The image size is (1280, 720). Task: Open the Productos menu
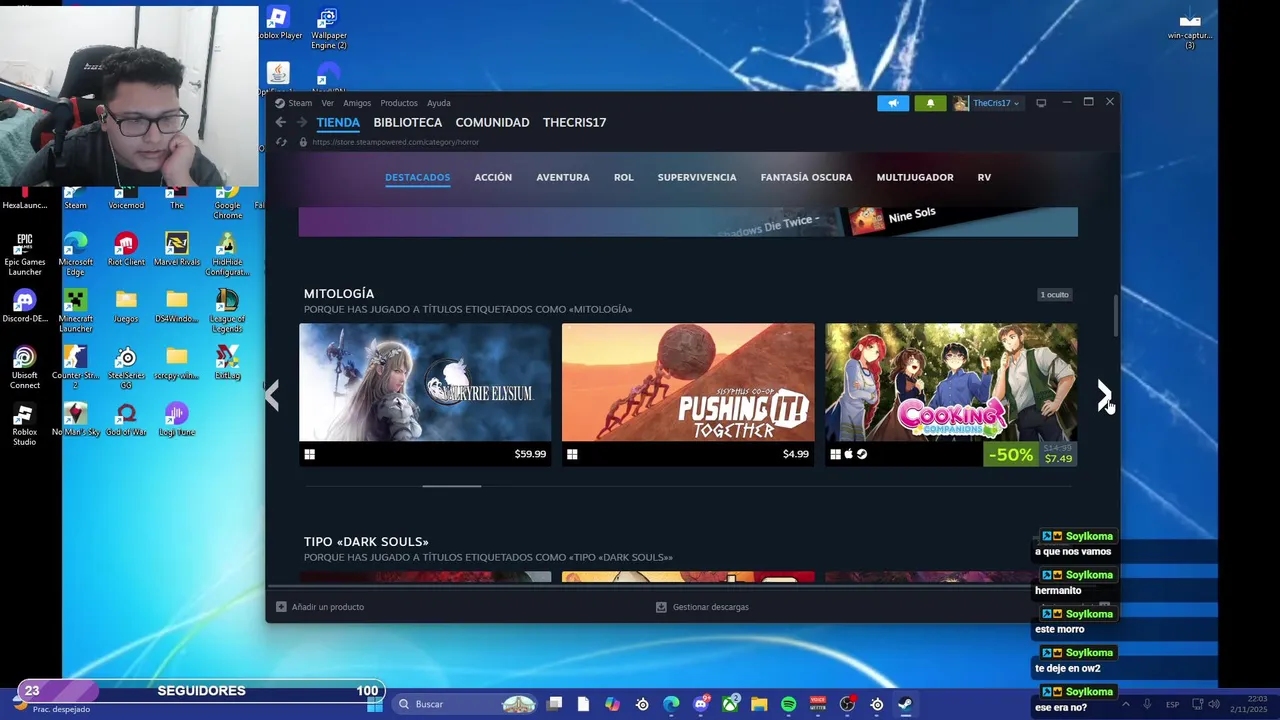(x=399, y=103)
